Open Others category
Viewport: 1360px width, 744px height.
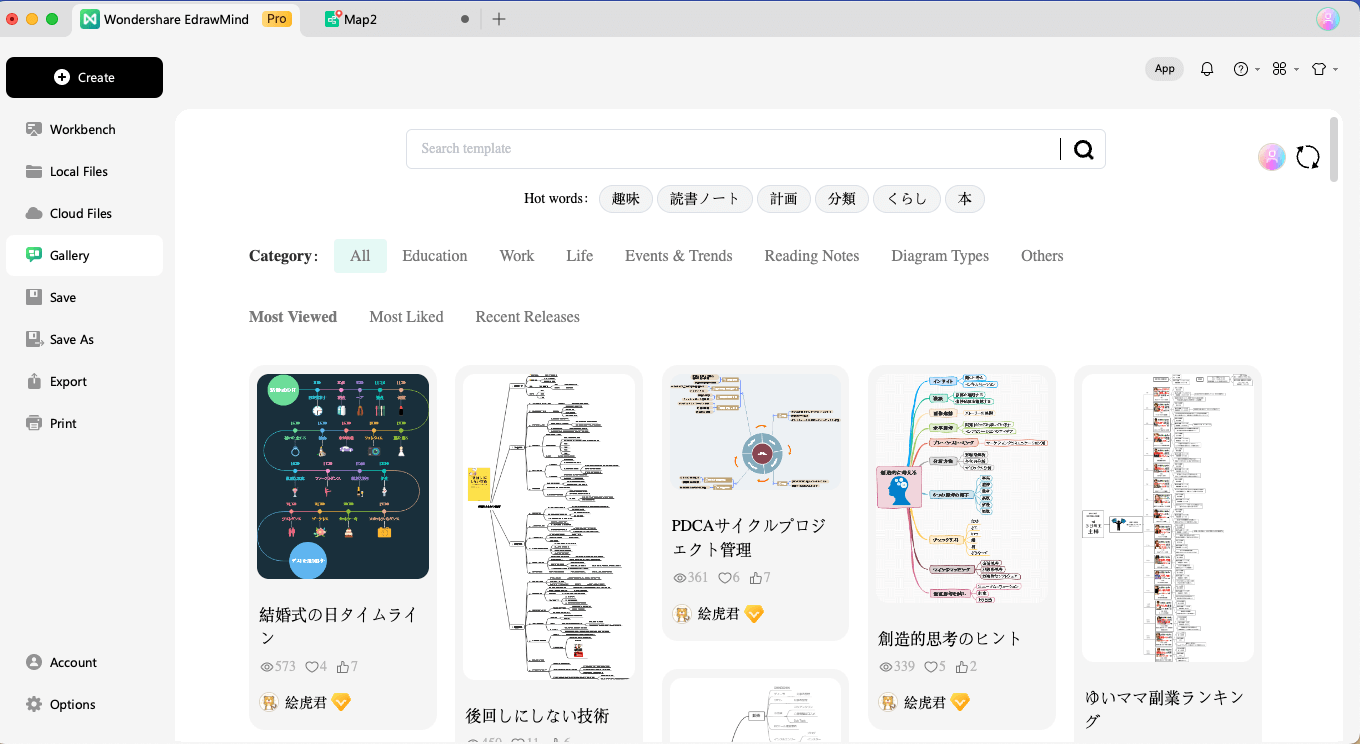[1042, 256]
